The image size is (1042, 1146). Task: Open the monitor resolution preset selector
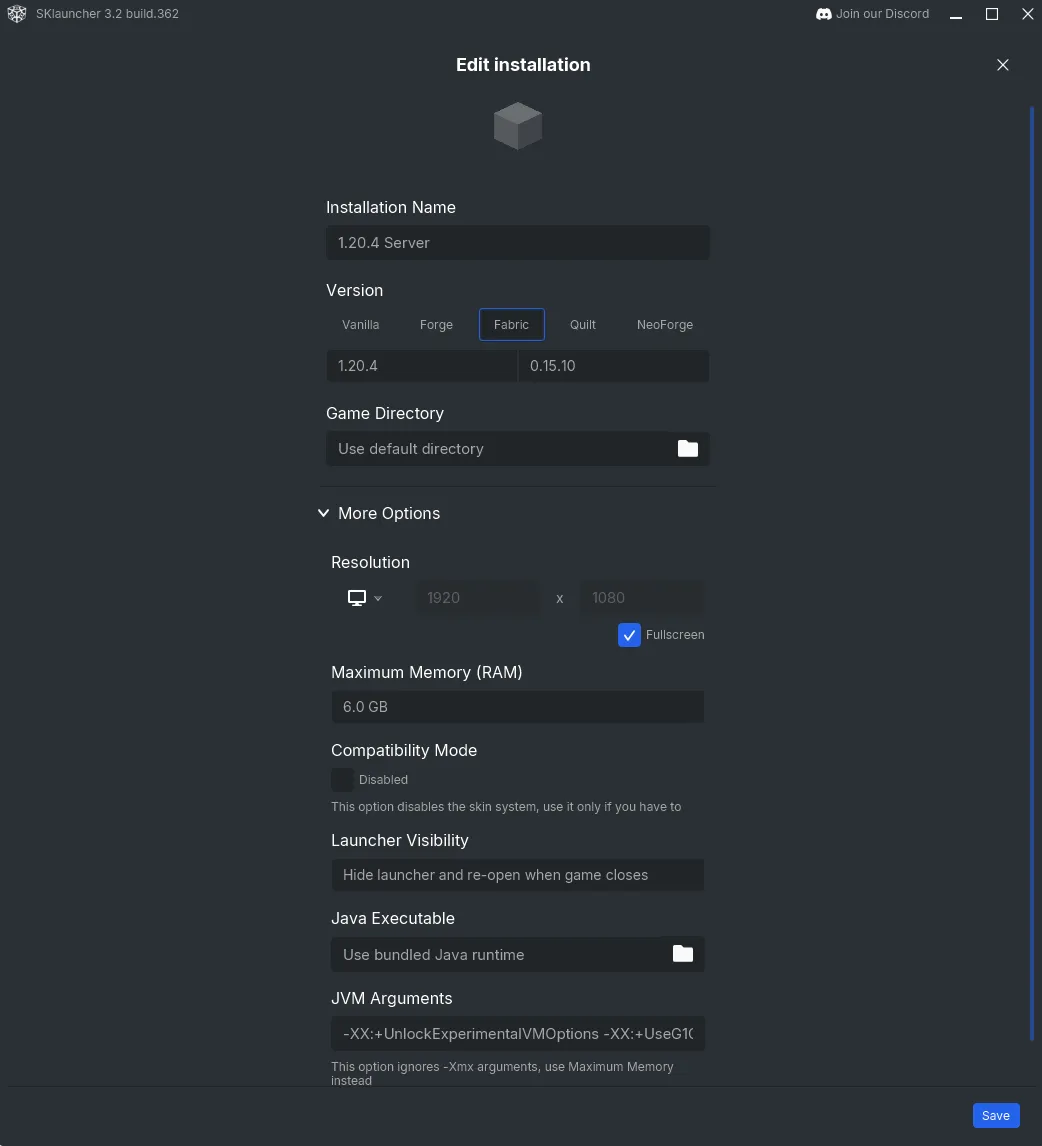364,598
